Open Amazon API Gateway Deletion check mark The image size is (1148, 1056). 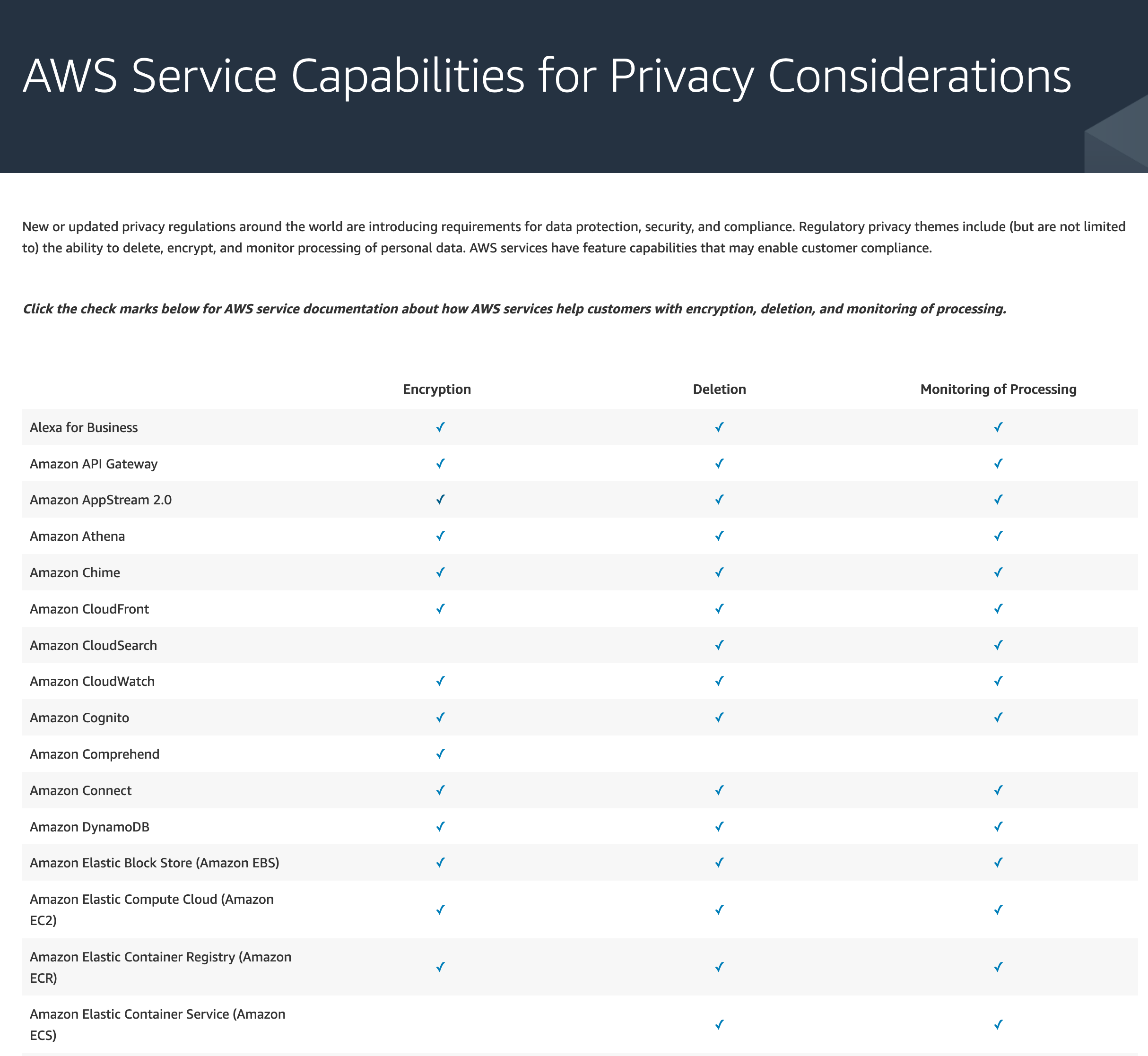pos(720,463)
